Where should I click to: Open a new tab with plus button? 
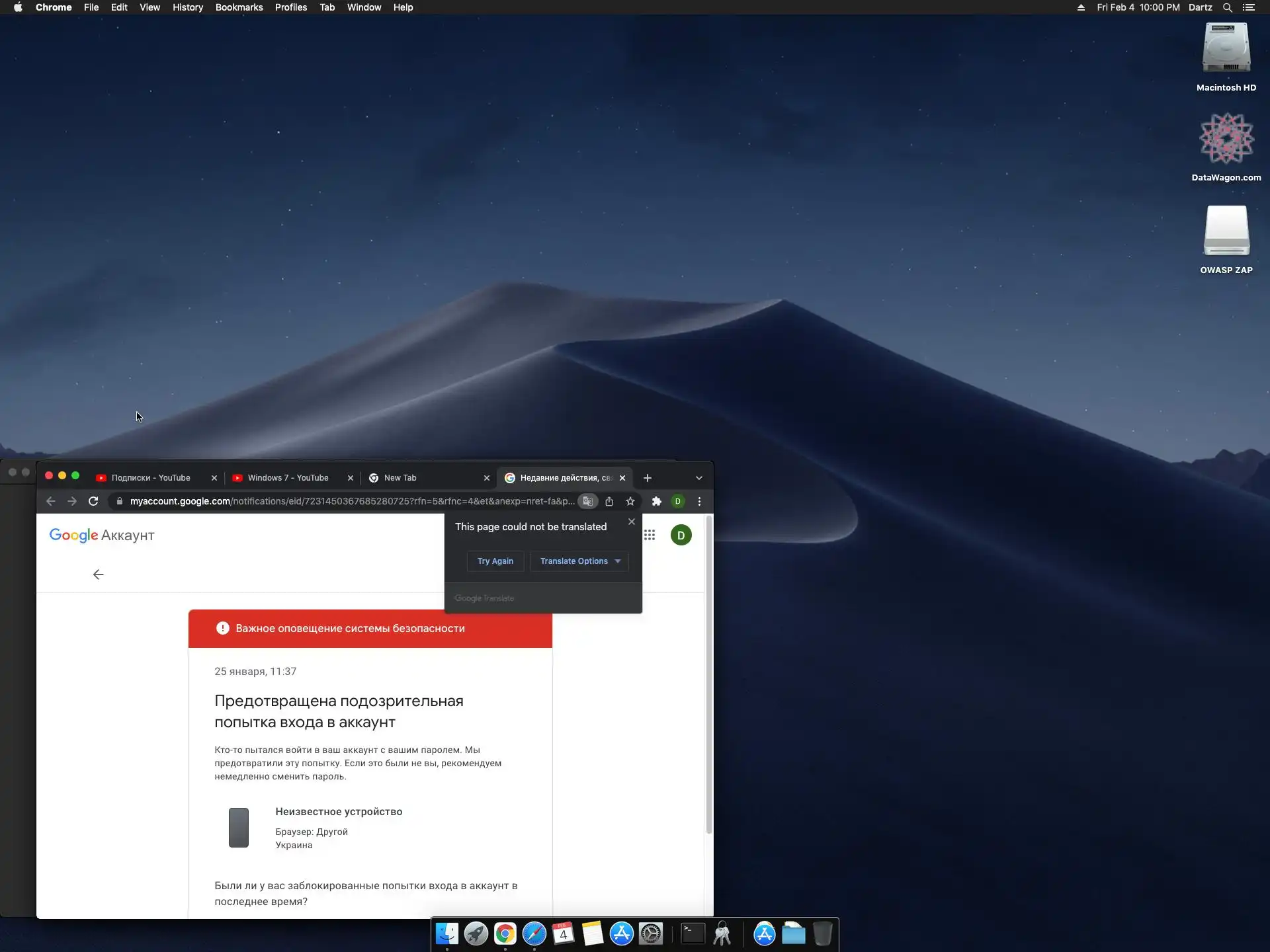(x=648, y=478)
